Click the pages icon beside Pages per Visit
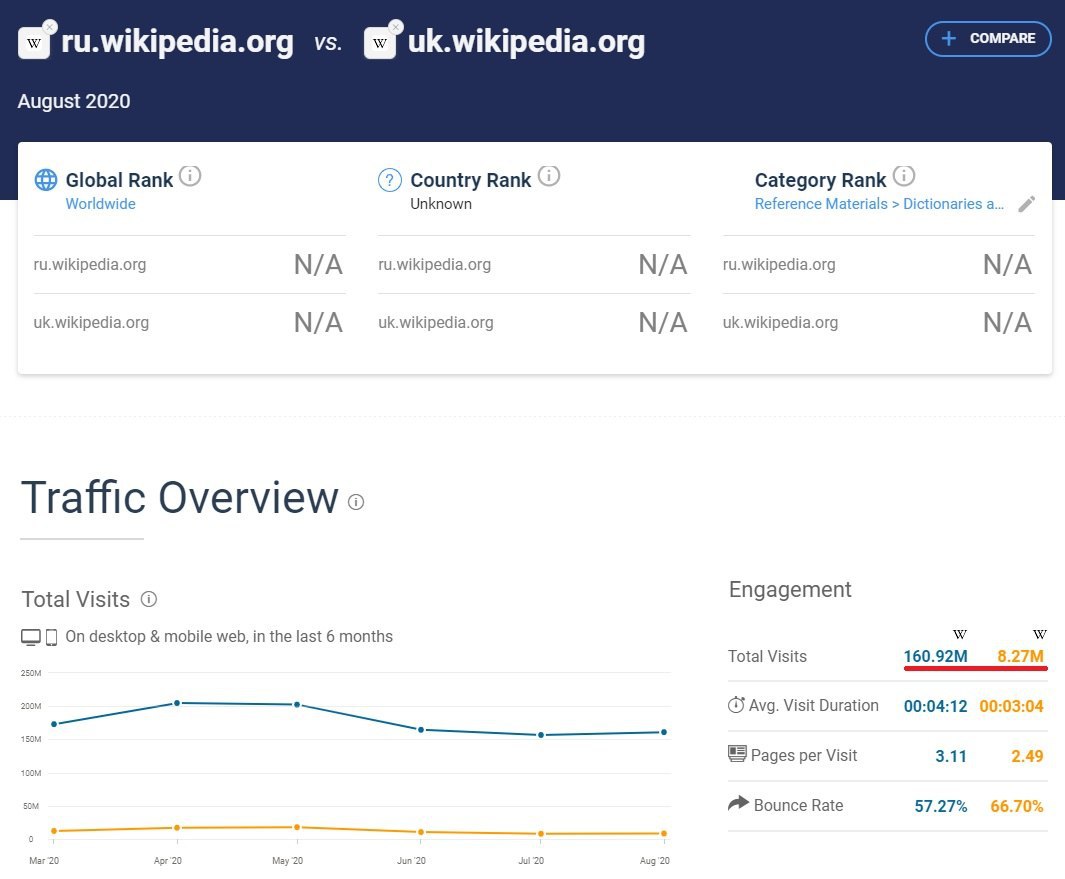 (x=737, y=754)
